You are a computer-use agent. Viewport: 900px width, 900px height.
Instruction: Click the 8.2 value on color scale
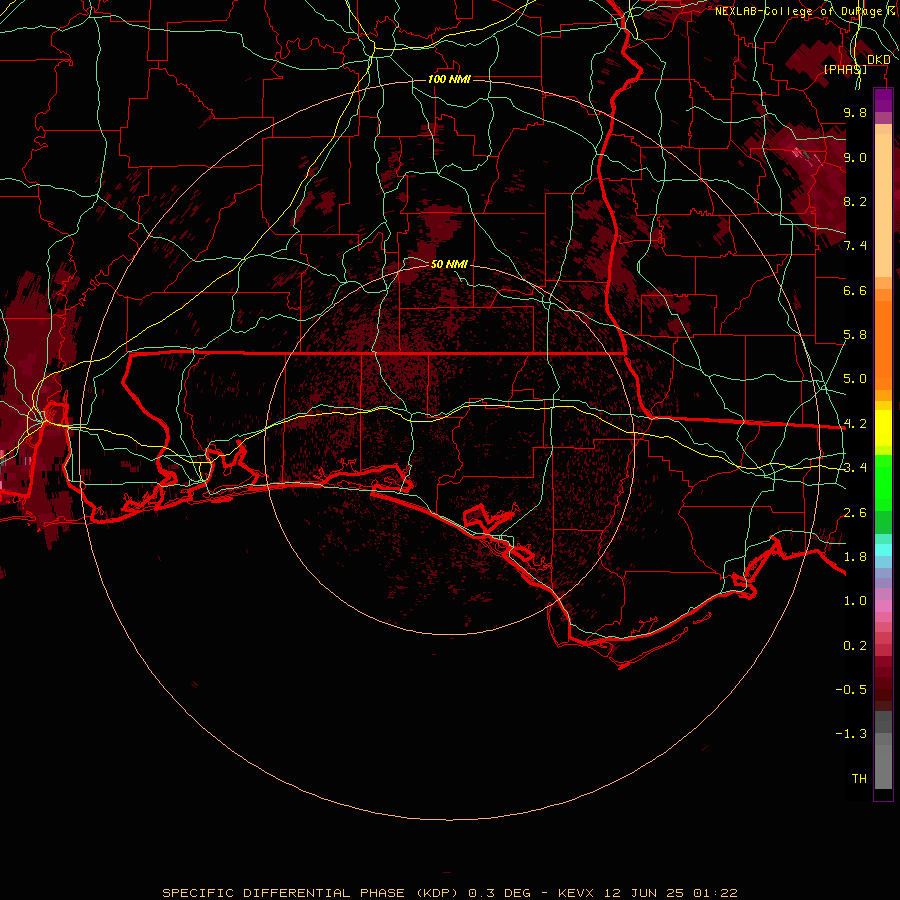coord(855,201)
